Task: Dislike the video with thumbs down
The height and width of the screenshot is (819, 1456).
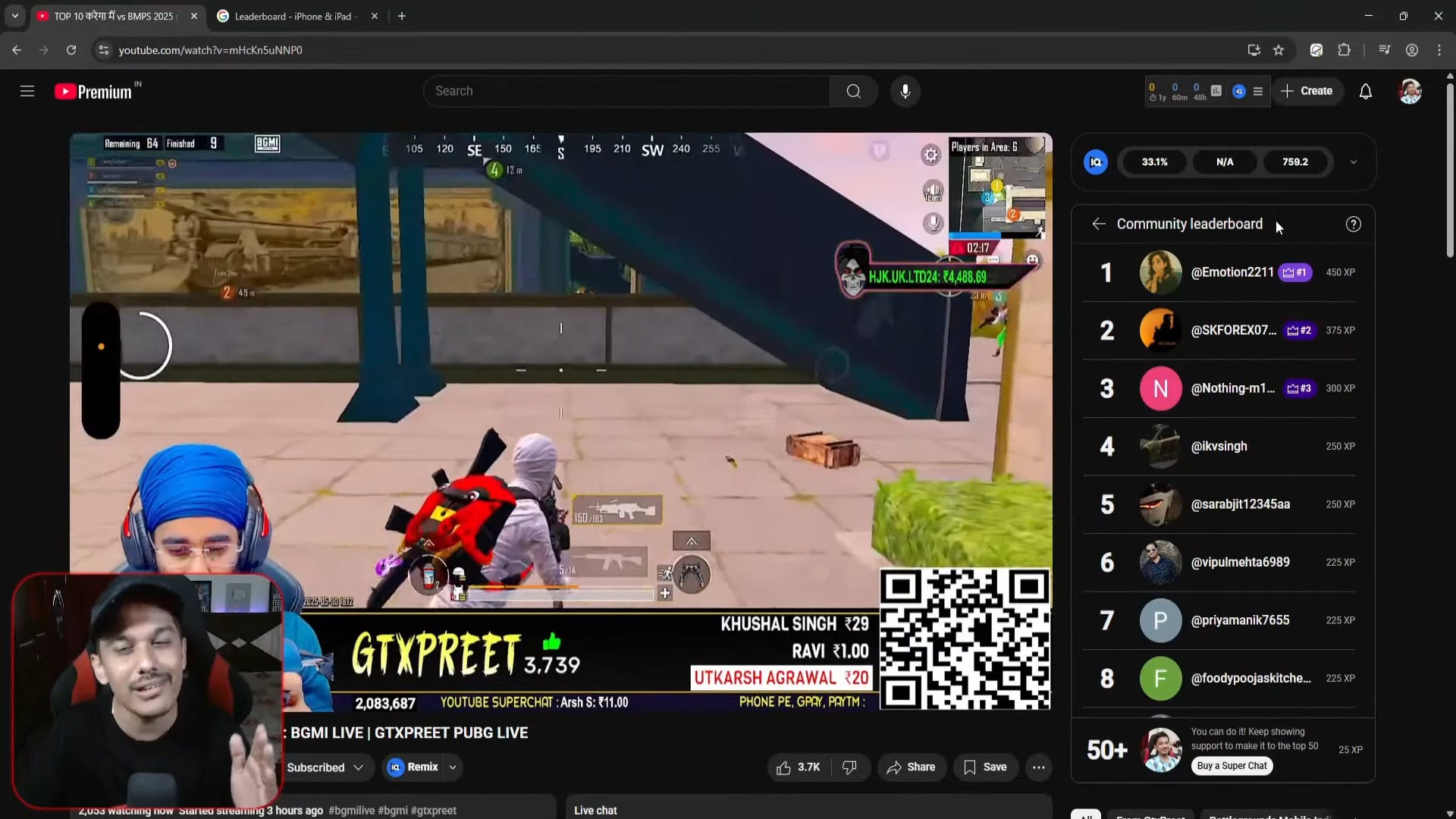Action: (850, 767)
